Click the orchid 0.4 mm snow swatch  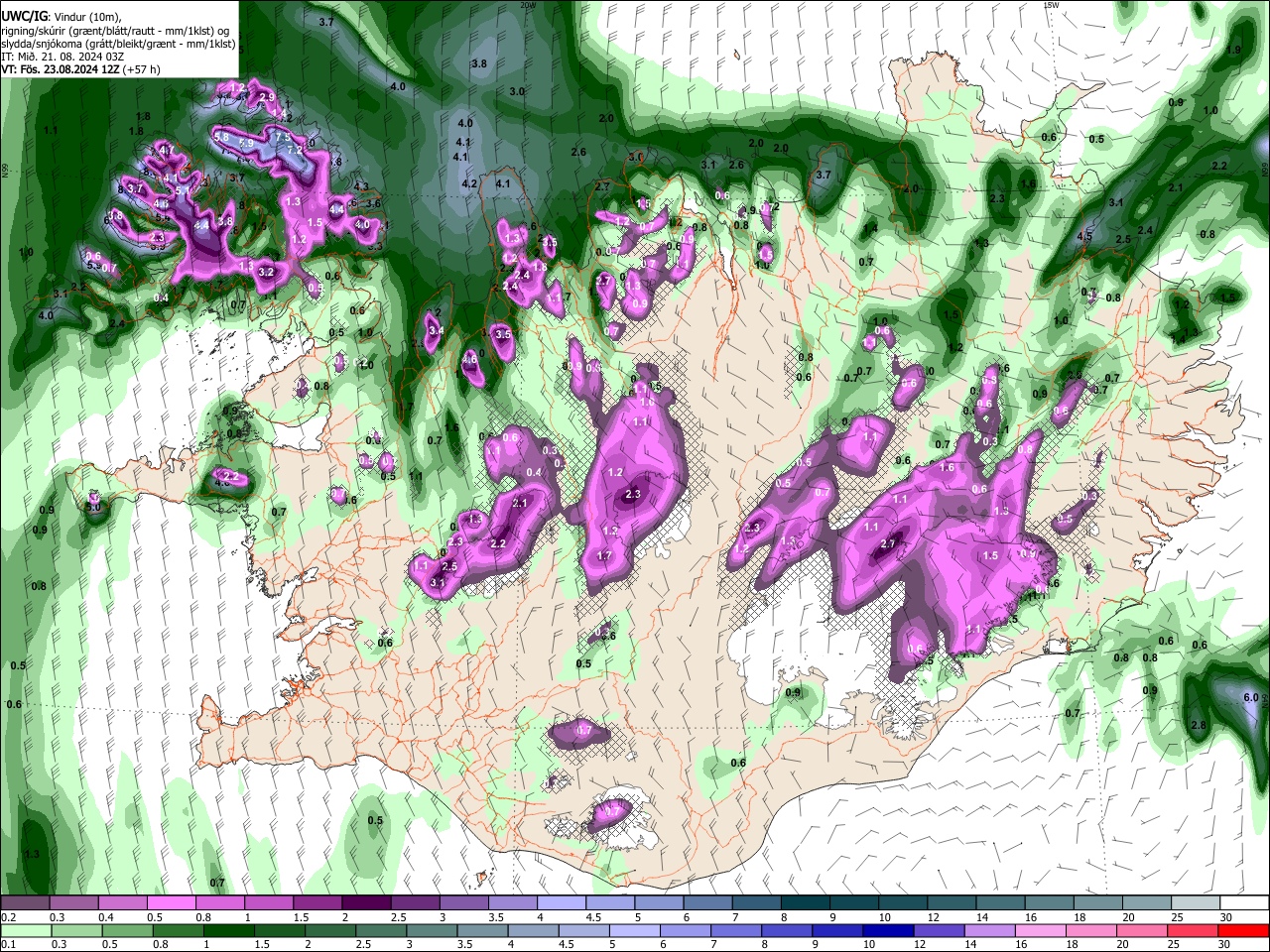122,903
